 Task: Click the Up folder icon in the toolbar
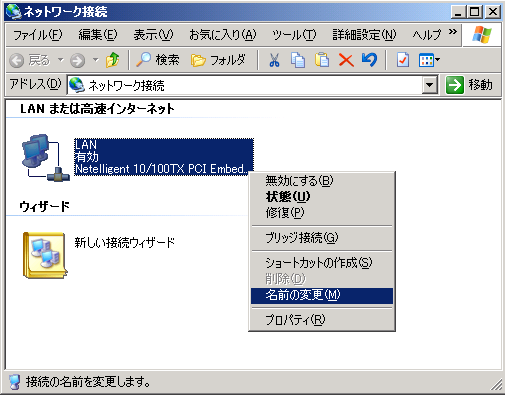click(x=113, y=60)
